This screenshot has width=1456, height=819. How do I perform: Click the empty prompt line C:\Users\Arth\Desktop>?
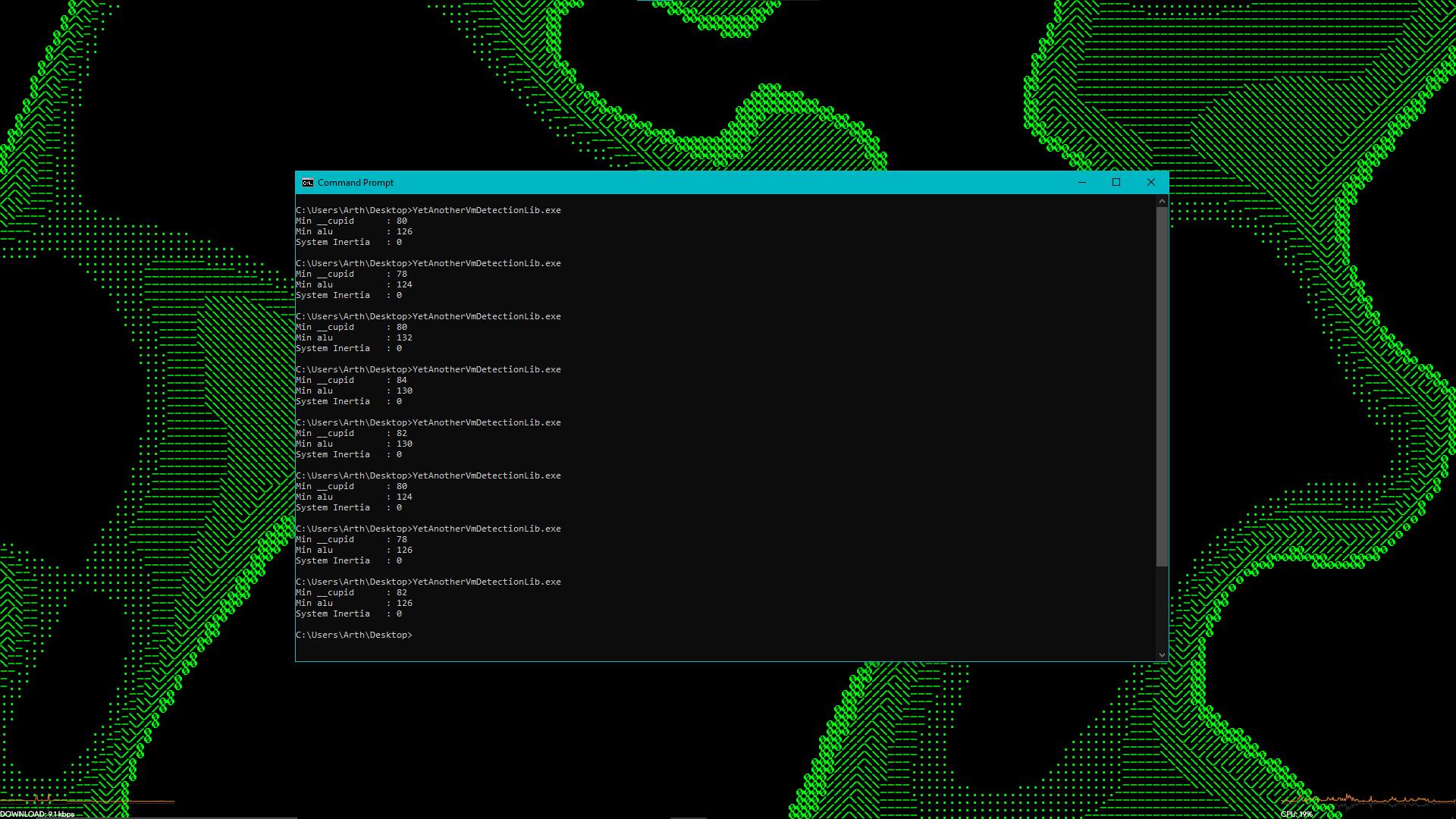pyautogui.click(x=354, y=635)
